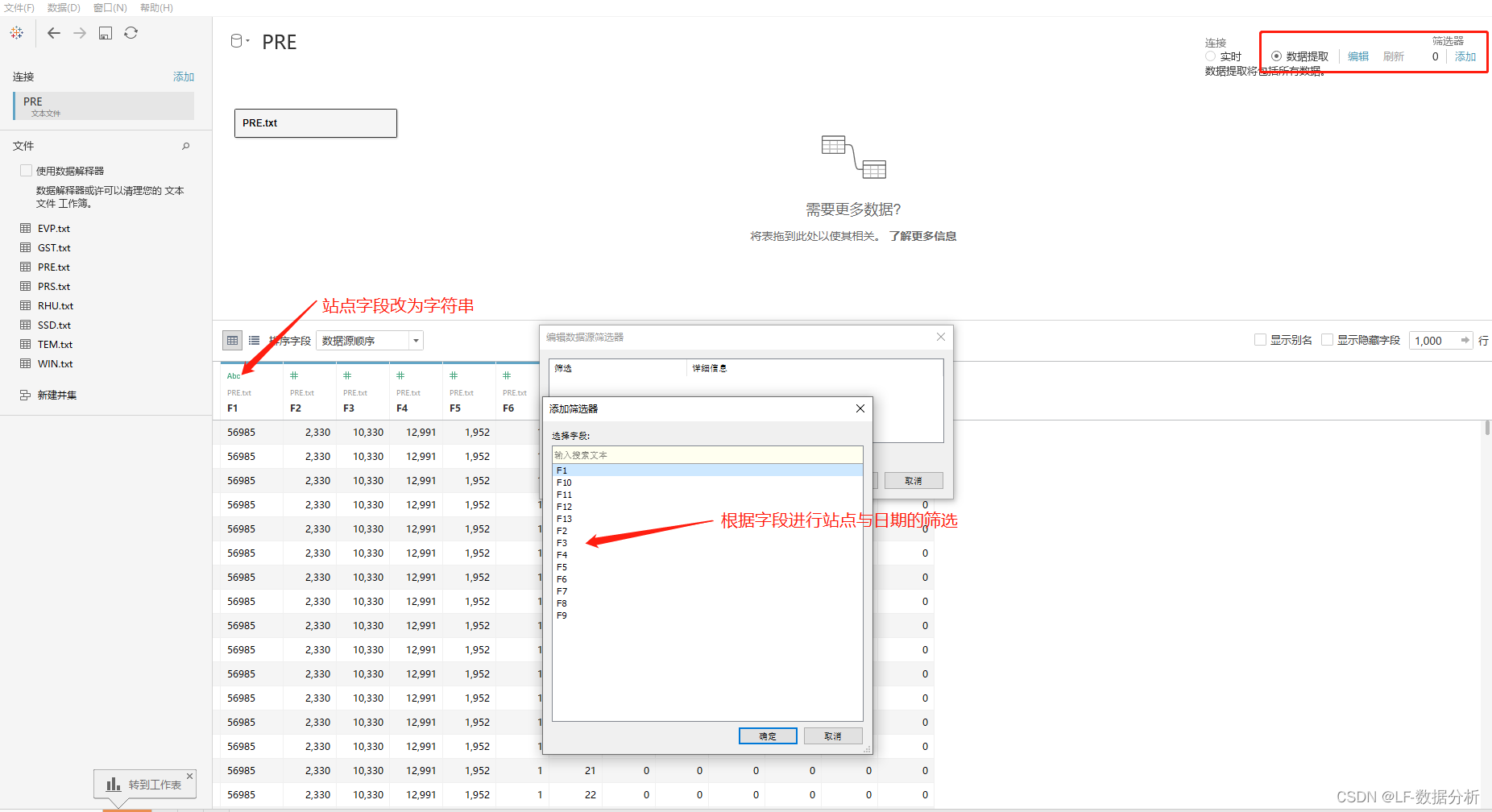Viewport: 1492px width, 812px height.
Task: Select the 实时 connection radio button
Action: (x=1210, y=56)
